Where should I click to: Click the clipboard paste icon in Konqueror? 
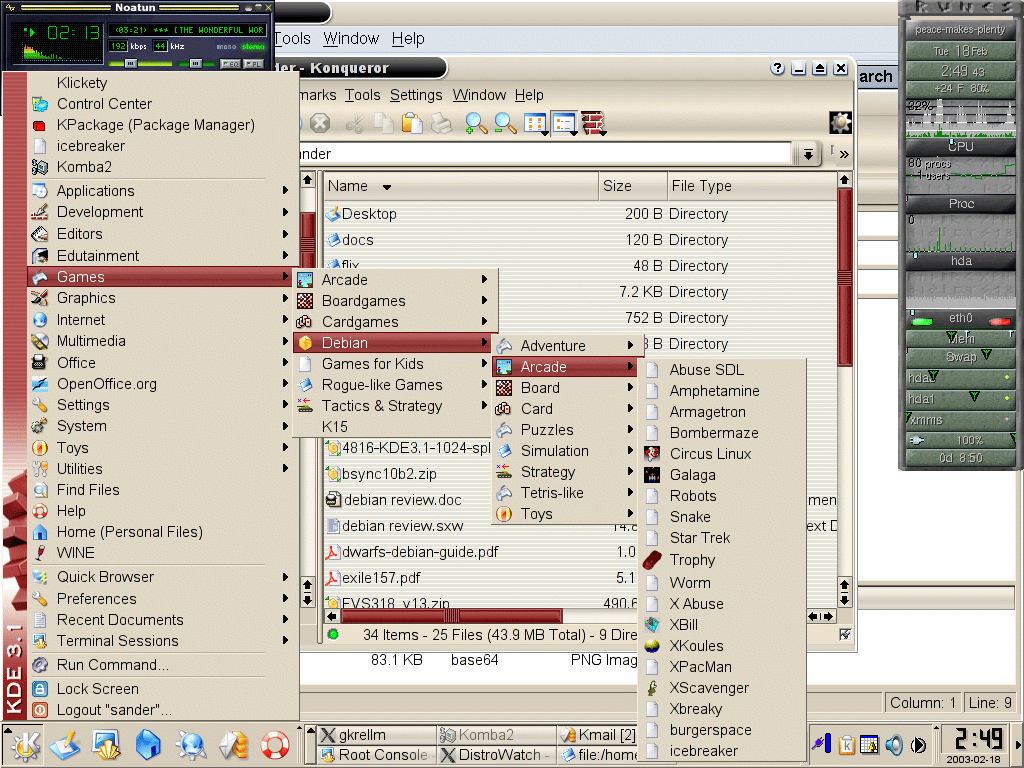coord(412,123)
